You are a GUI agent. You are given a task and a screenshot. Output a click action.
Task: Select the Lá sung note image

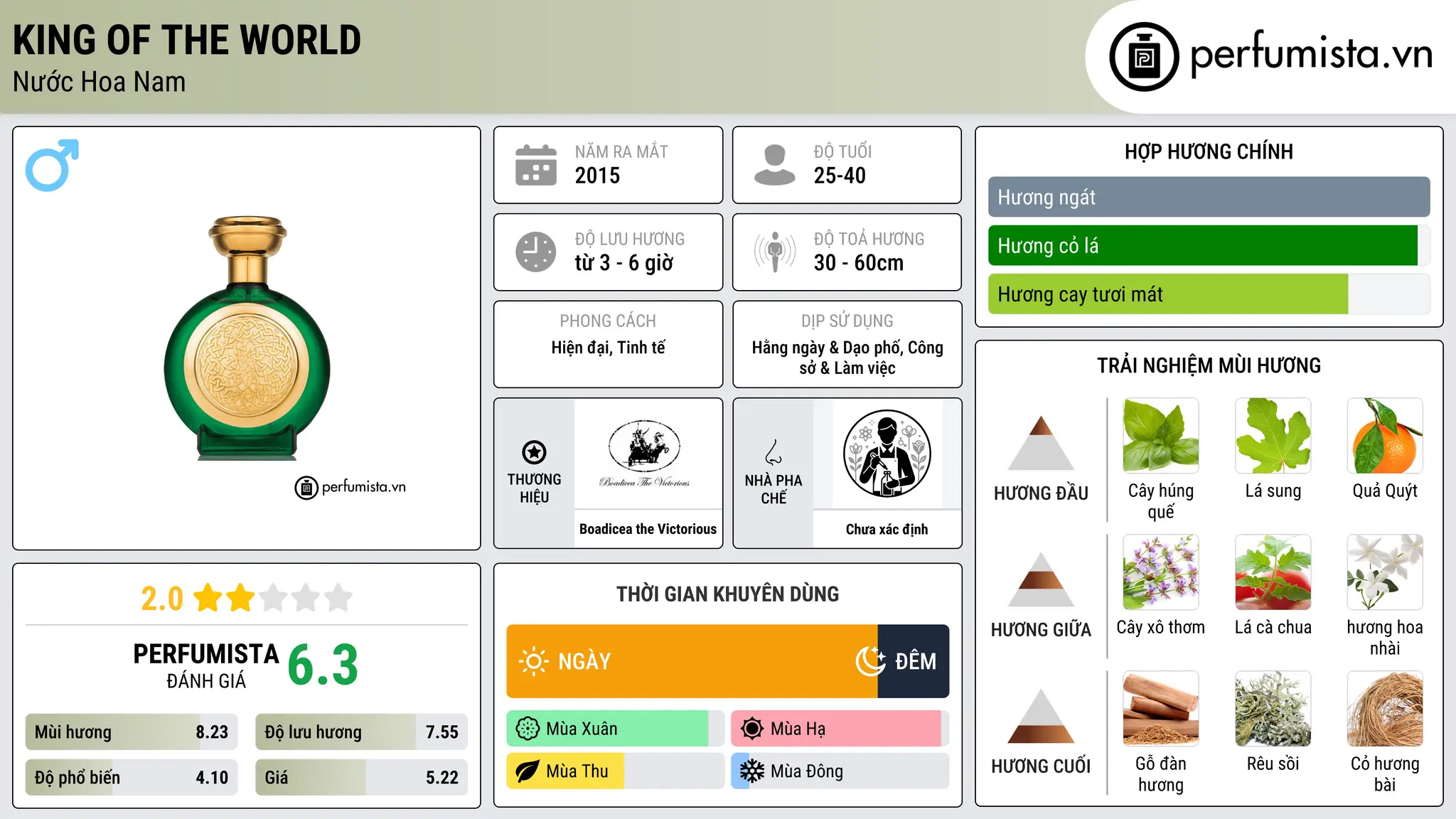1273,436
